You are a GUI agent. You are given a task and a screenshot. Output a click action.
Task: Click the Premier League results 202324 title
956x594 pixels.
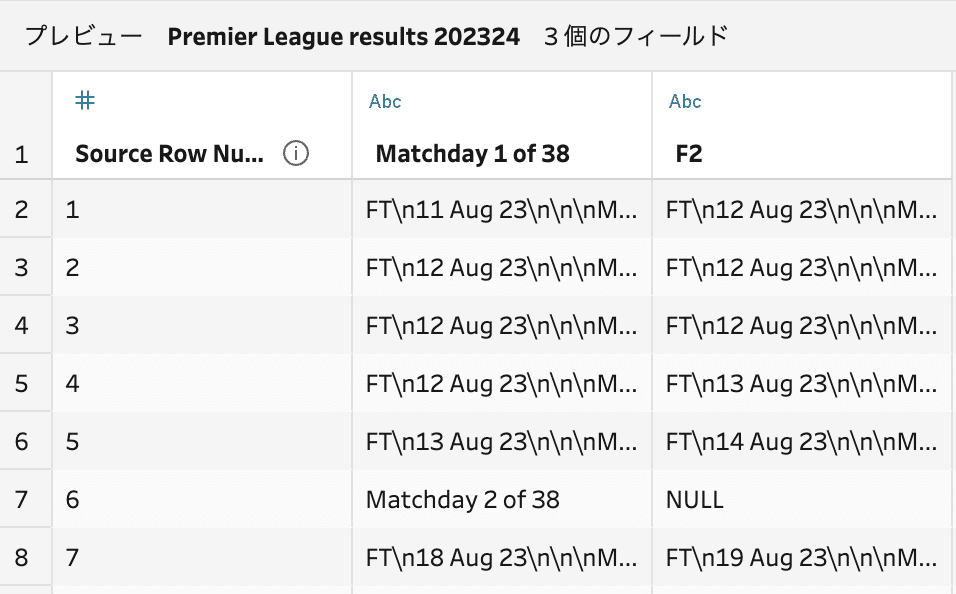343,37
